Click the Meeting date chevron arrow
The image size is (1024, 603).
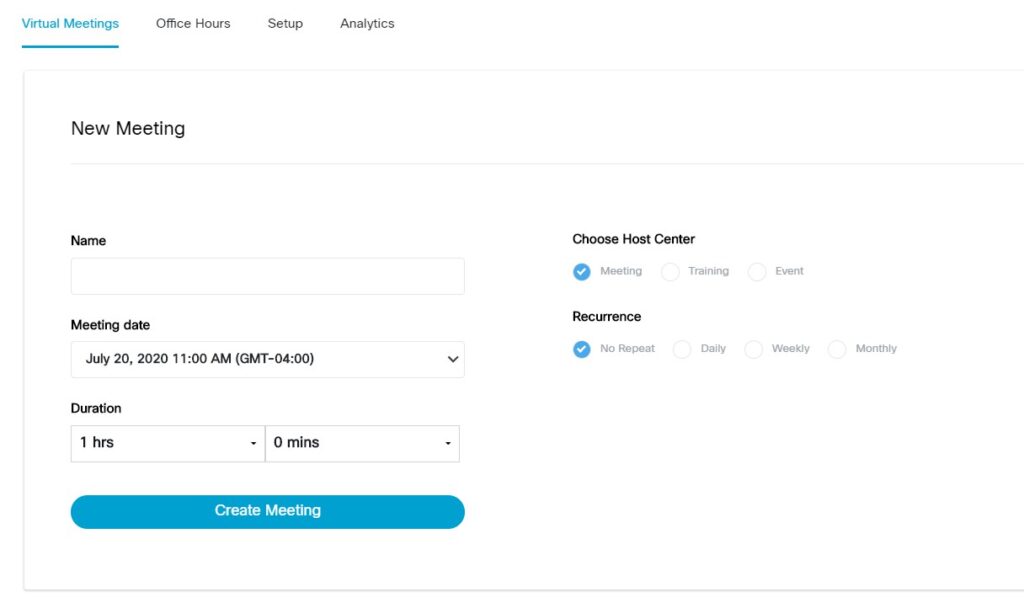click(453, 359)
